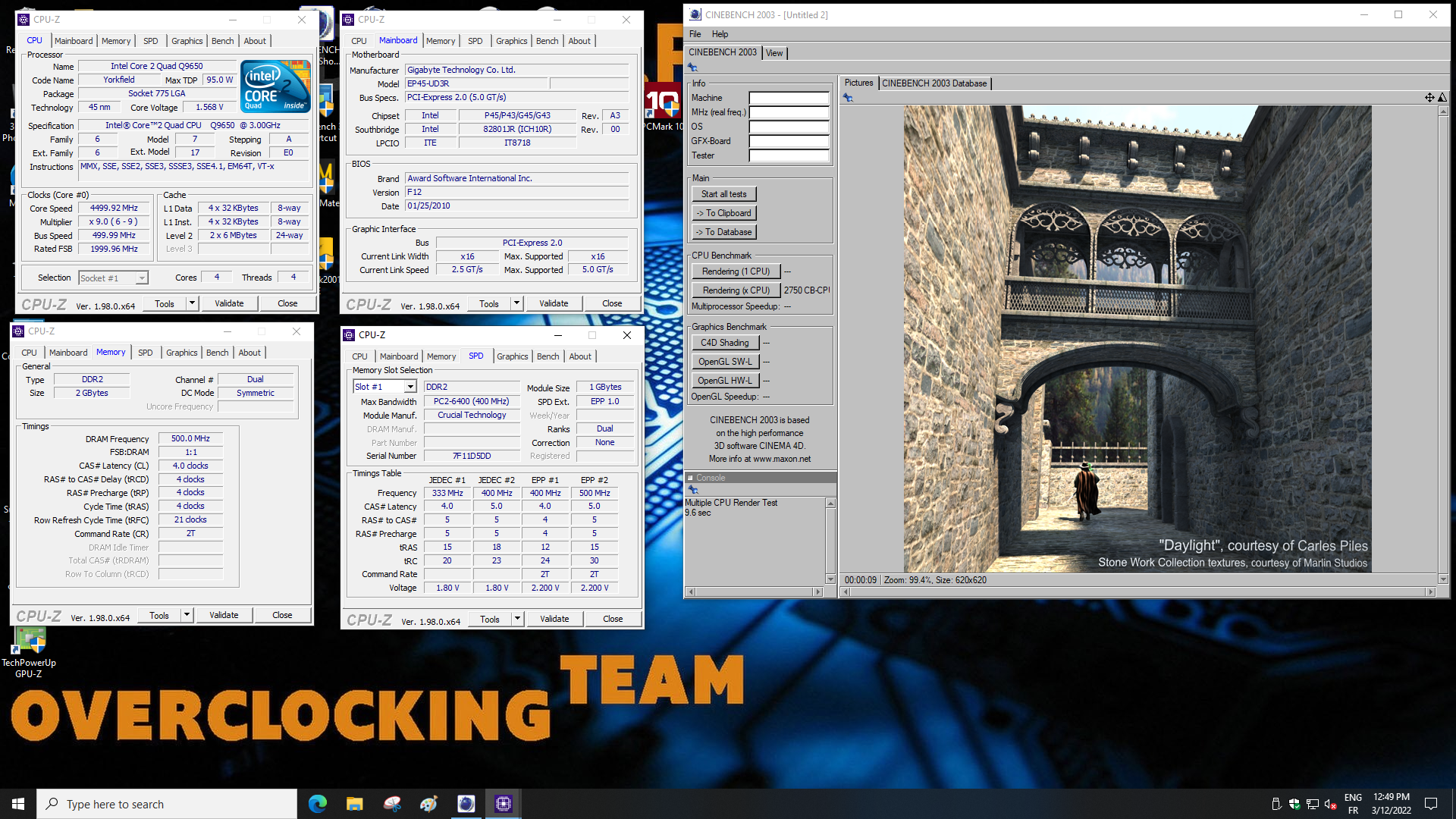1456x819 pixels.
Task: Open the Windows Start menu
Action: click(x=18, y=804)
